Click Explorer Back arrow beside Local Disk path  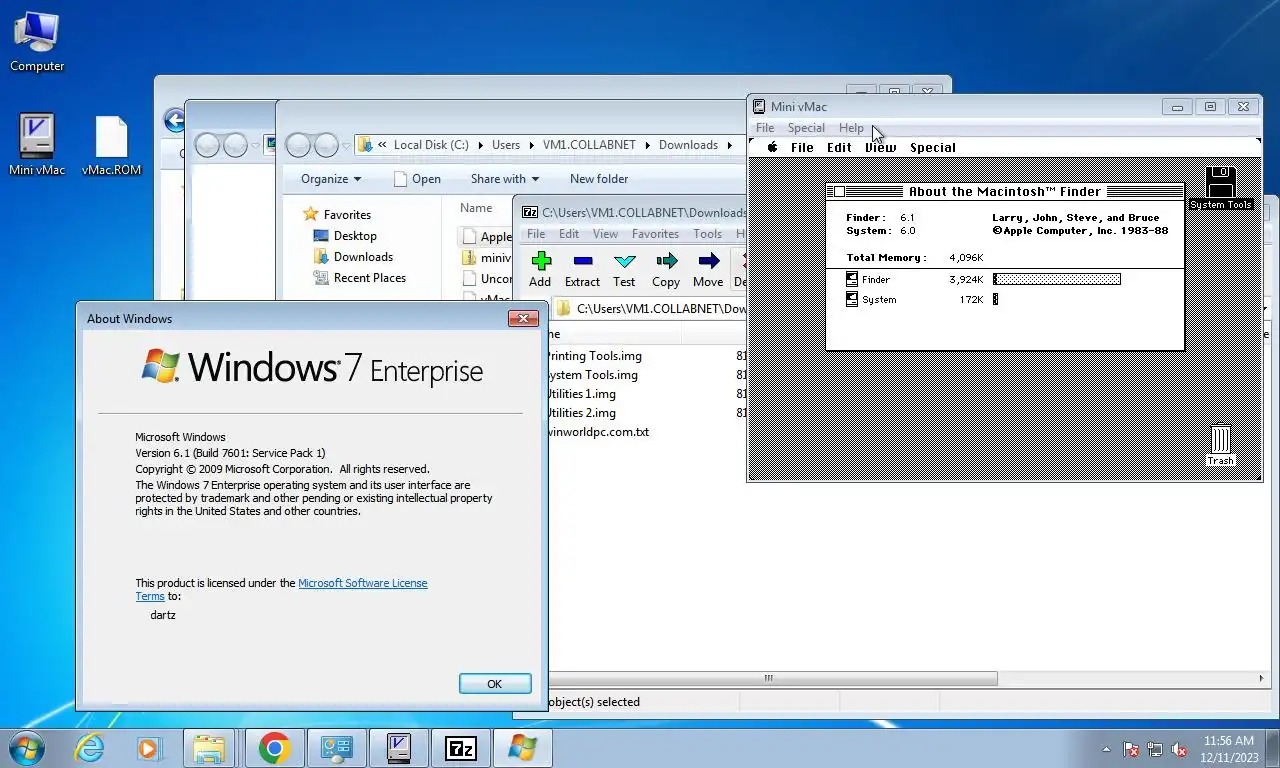point(297,145)
